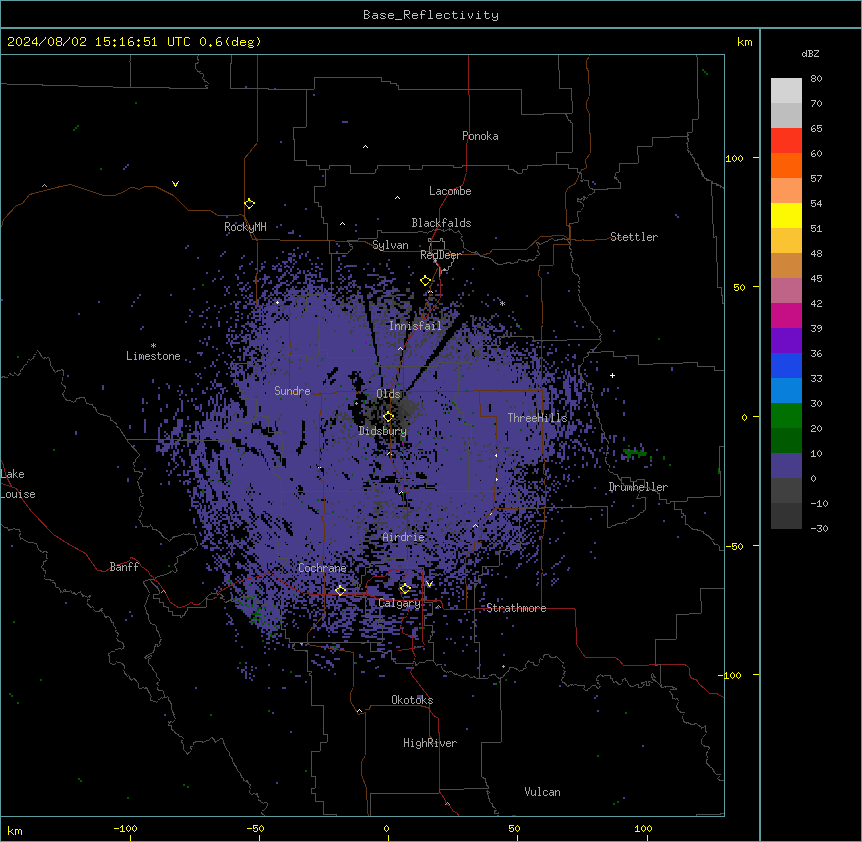
Task: Click the RockyMH label
Action: point(245,227)
